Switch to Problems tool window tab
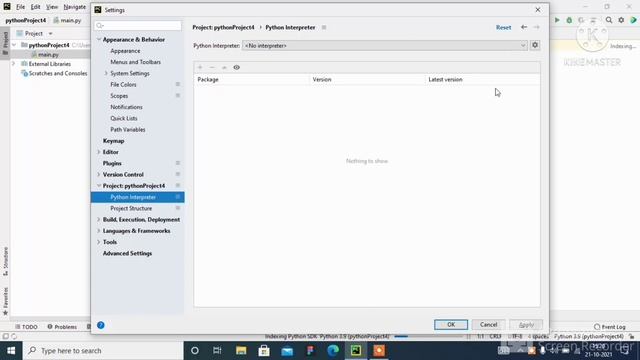The height and width of the screenshot is (360, 640). (x=62, y=327)
